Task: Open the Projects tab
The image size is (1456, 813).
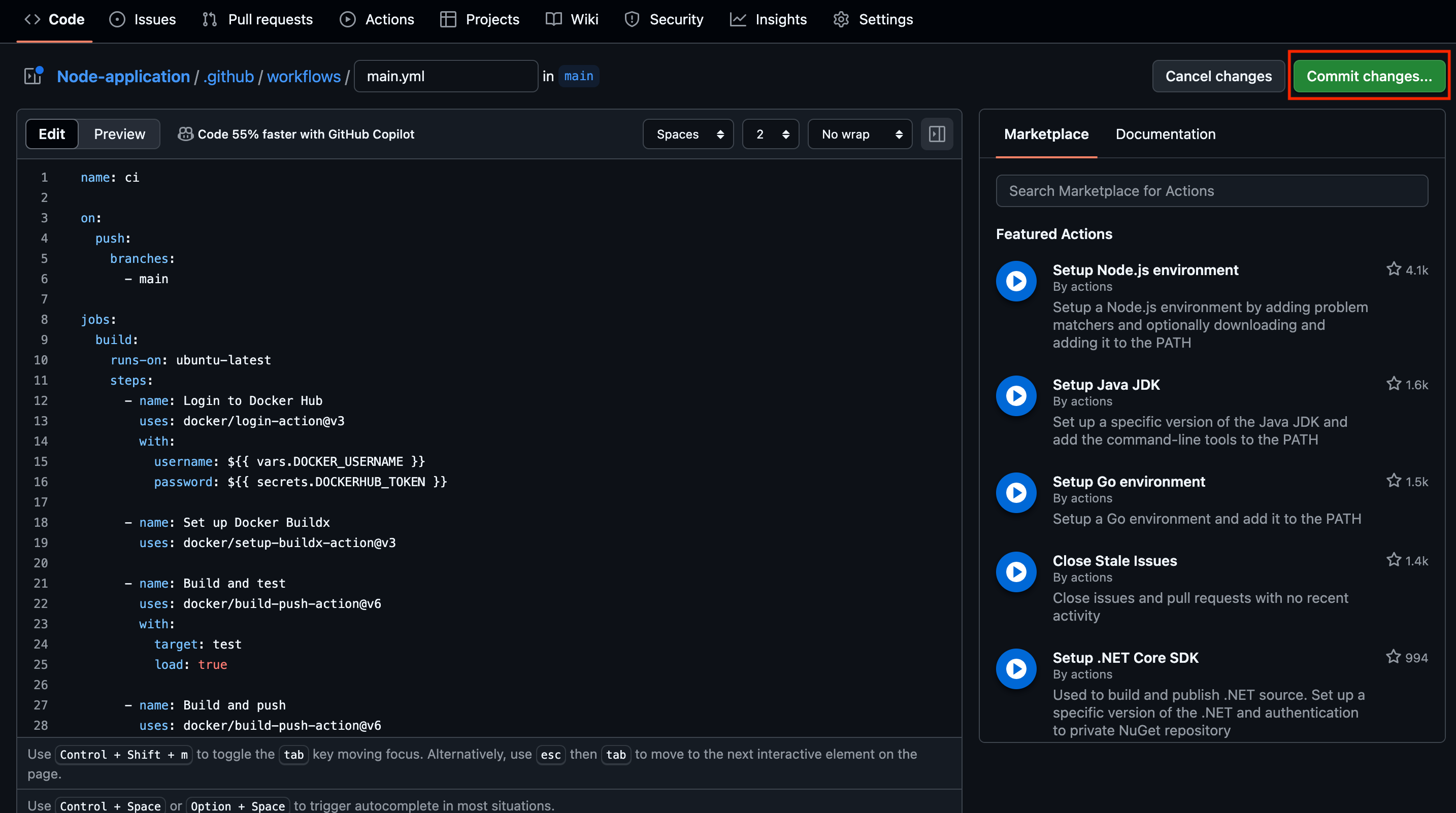Action: point(479,19)
